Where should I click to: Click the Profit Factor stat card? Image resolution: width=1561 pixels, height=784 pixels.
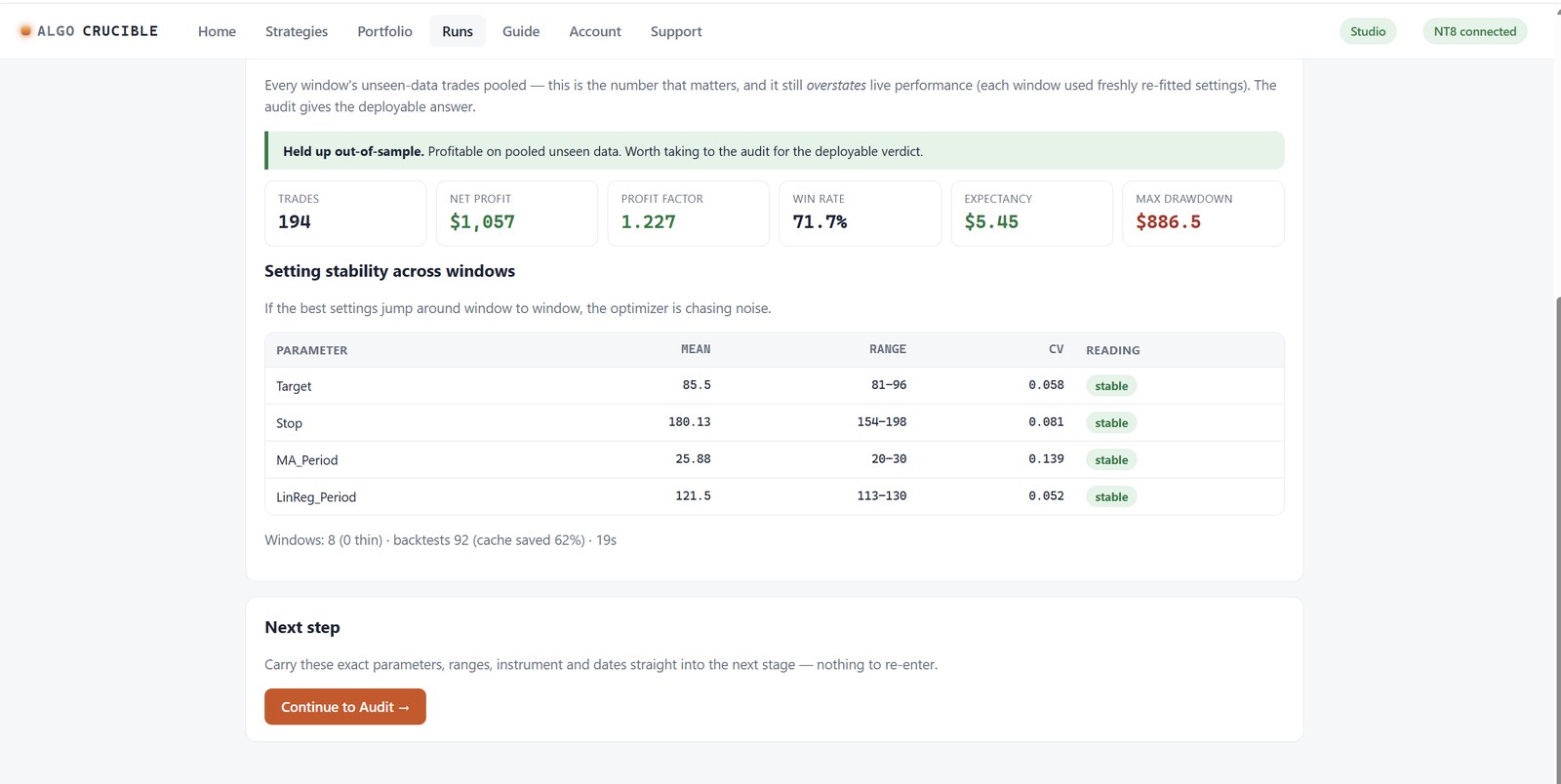pos(689,214)
